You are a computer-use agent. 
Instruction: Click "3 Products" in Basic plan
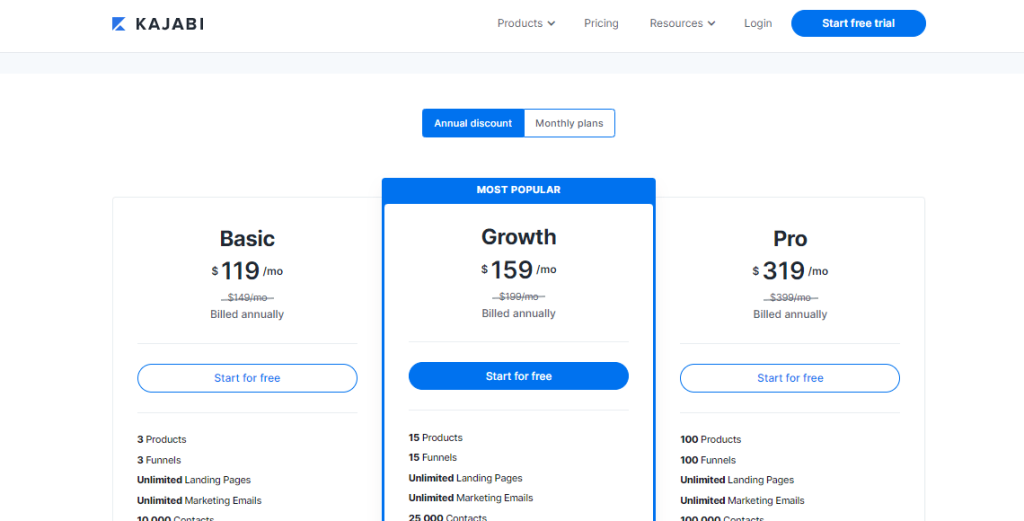coord(161,439)
